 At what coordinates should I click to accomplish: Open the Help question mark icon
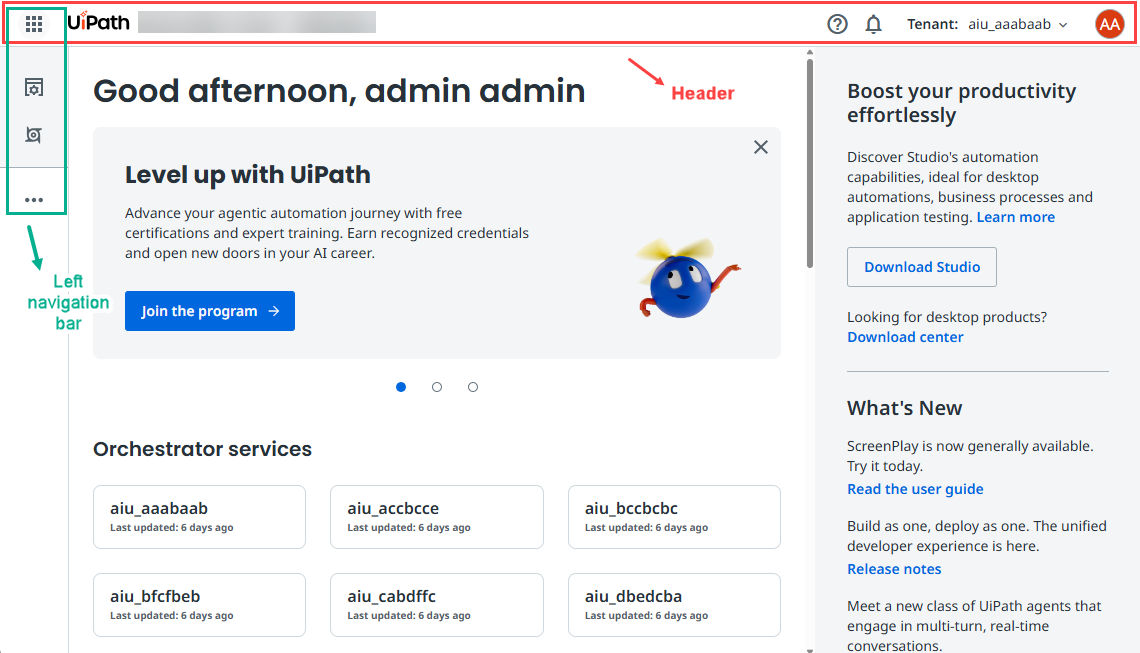[837, 24]
